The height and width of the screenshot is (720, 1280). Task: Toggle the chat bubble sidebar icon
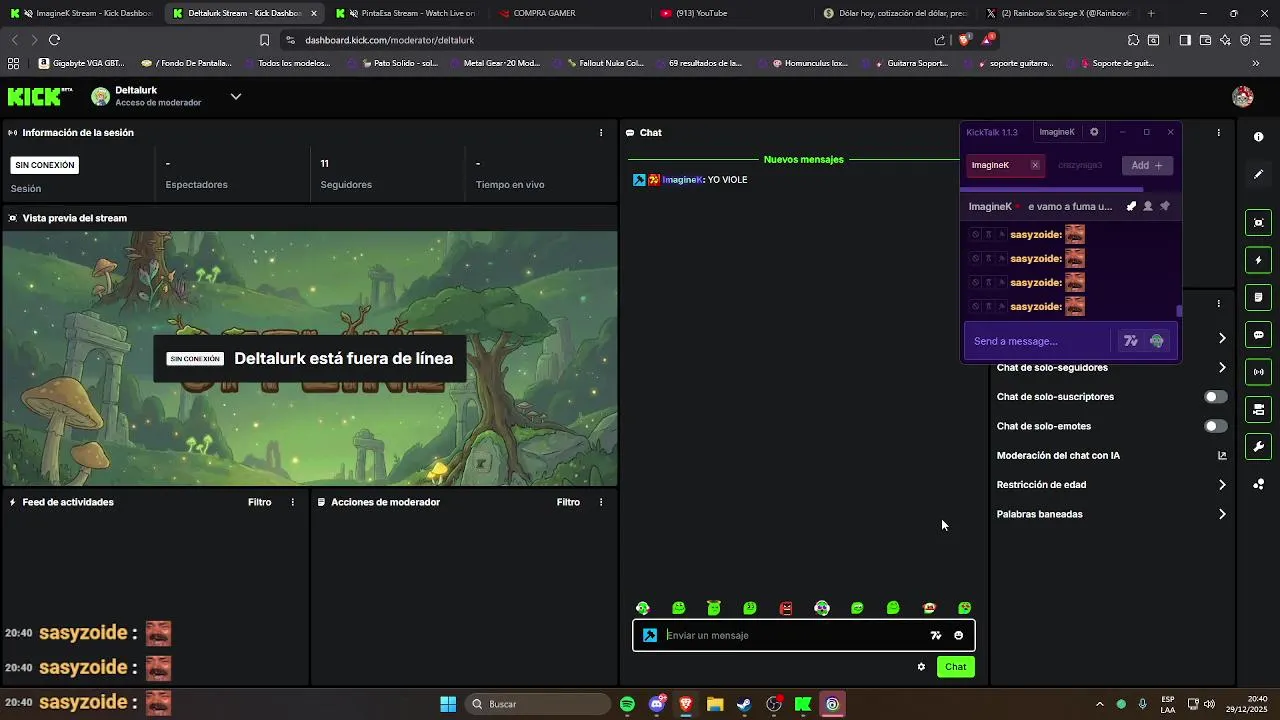pos(1258,335)
